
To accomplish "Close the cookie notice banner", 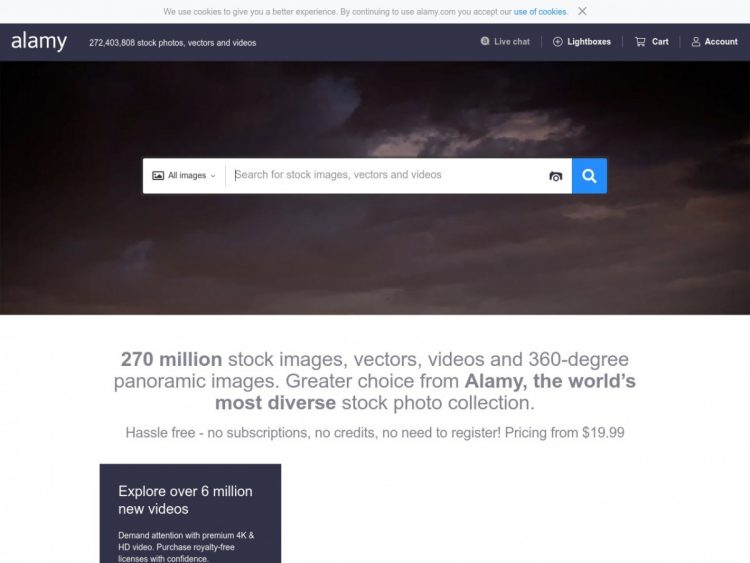I will (x=582, y=11).
